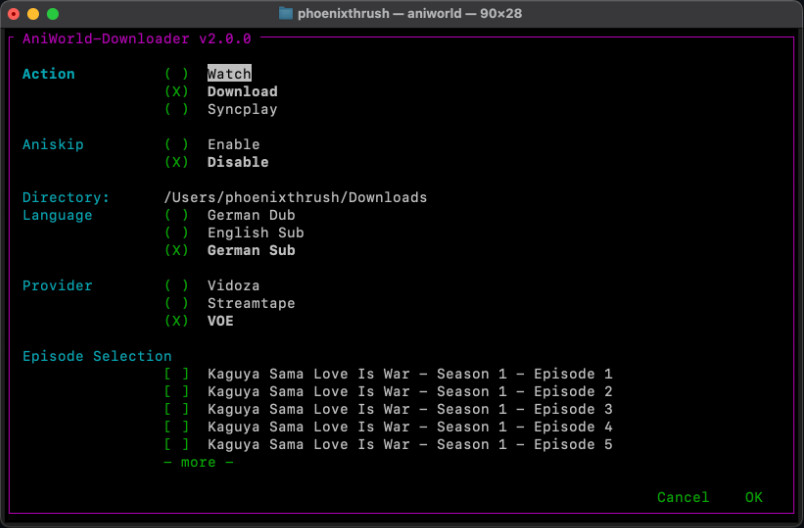Click the folder icon in the title bar

click(286, 13)
